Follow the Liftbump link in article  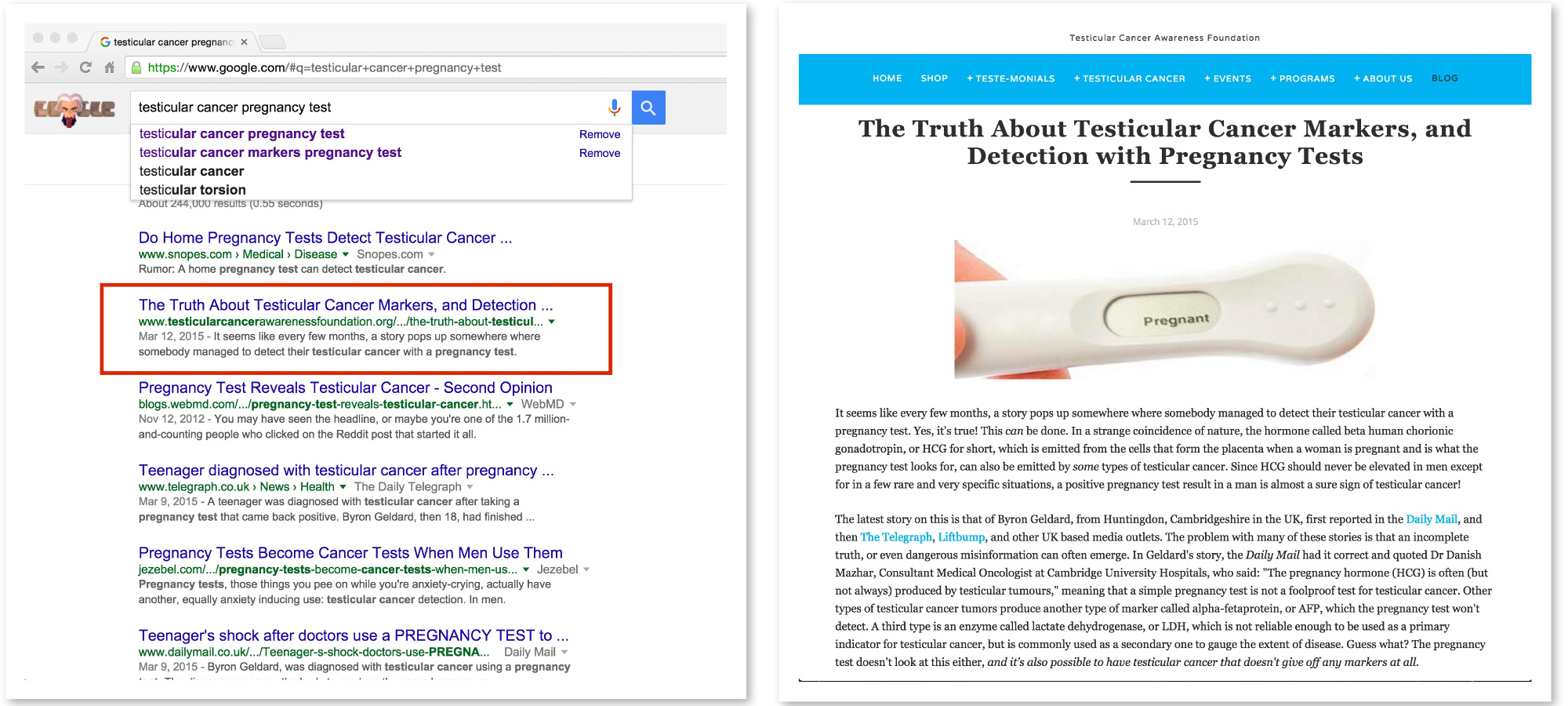(x=961, y=537)
